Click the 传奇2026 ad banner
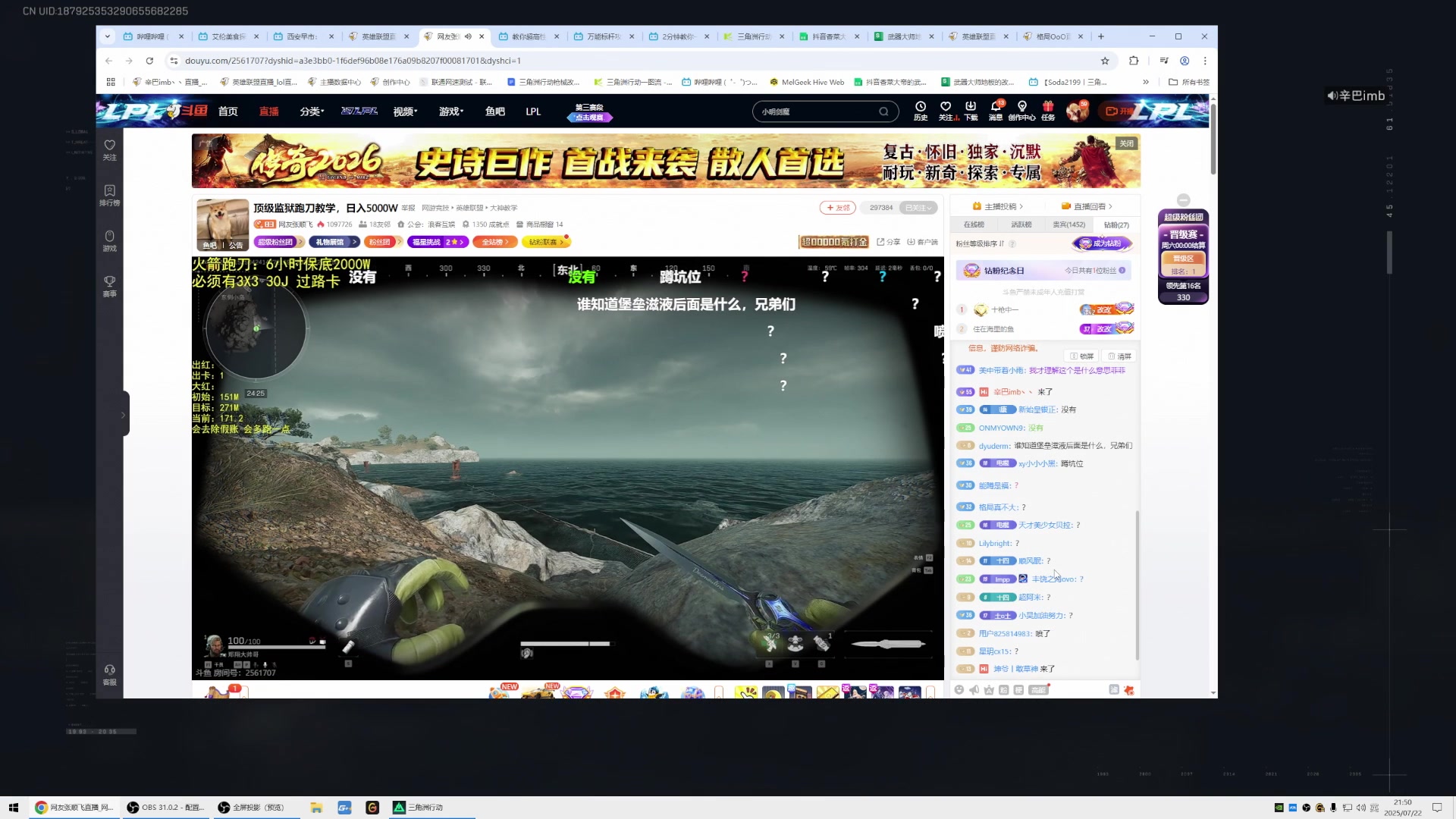The height and width of the screenshot is (819, 1456). pos(666,161)
